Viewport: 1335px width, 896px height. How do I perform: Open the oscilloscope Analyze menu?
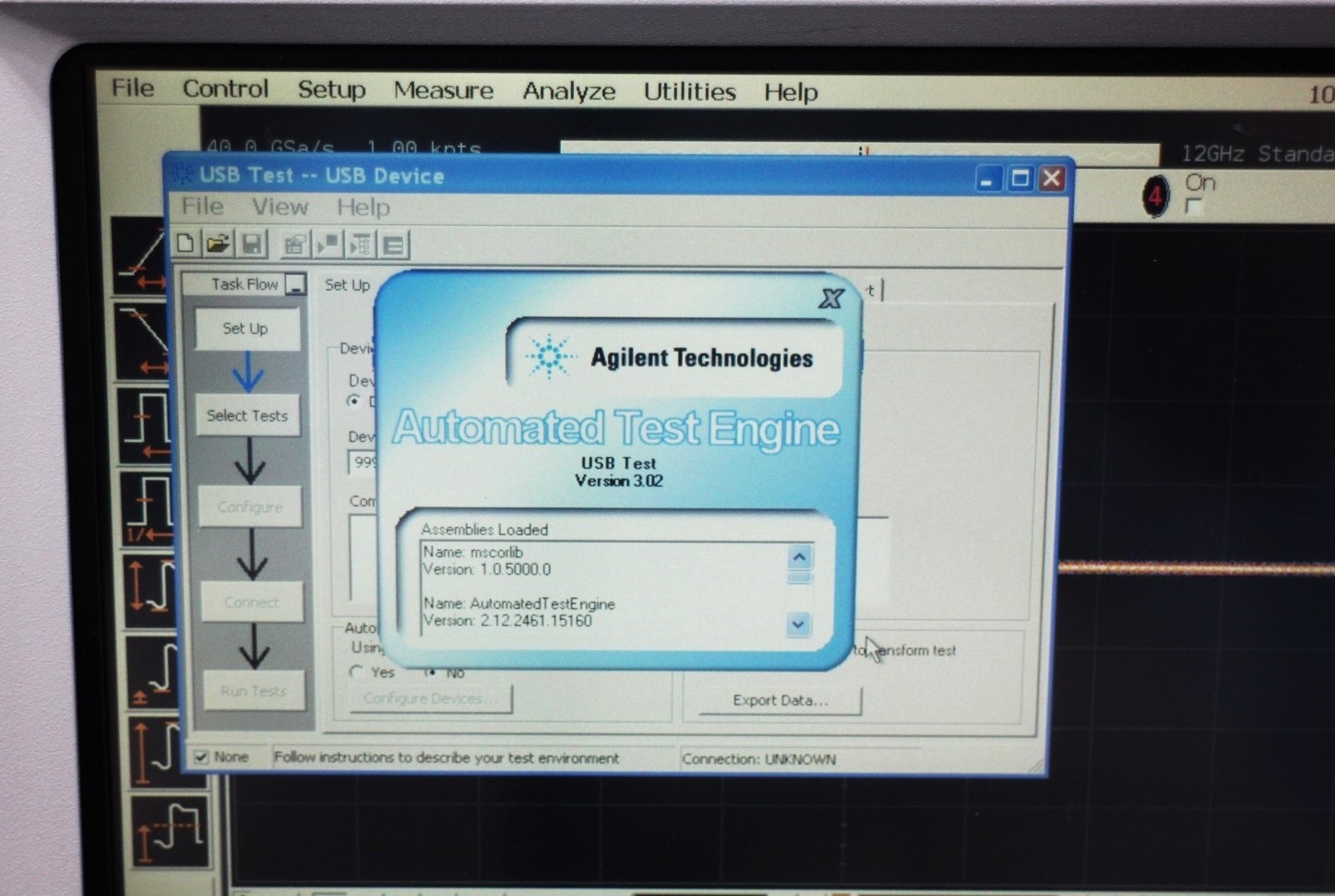pos(568,91)
